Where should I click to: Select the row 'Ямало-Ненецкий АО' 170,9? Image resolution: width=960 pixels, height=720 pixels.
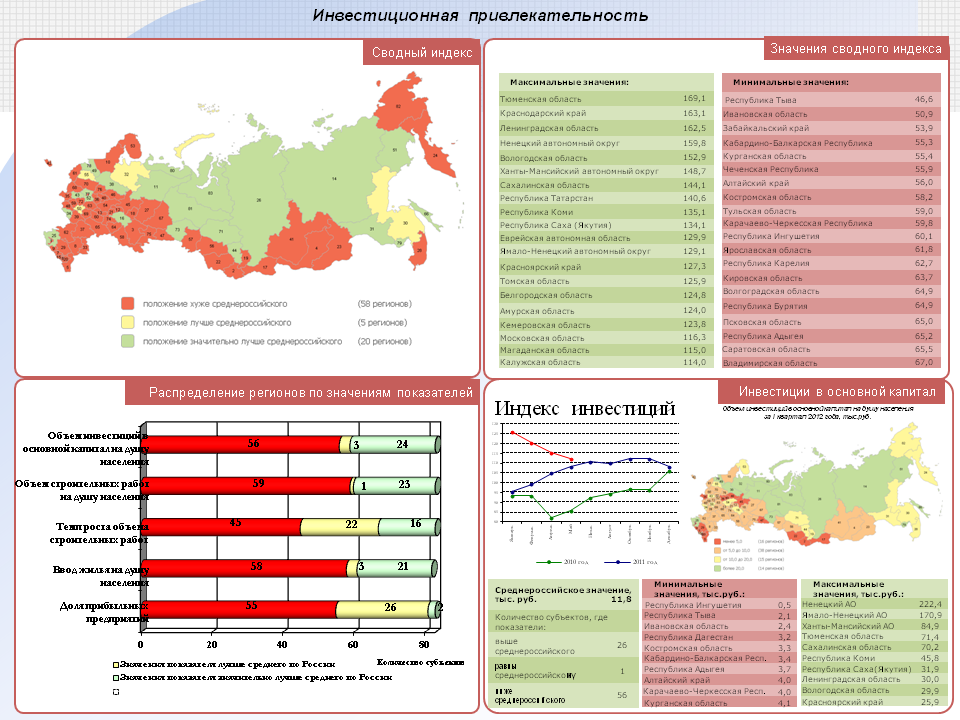point(874,615)
